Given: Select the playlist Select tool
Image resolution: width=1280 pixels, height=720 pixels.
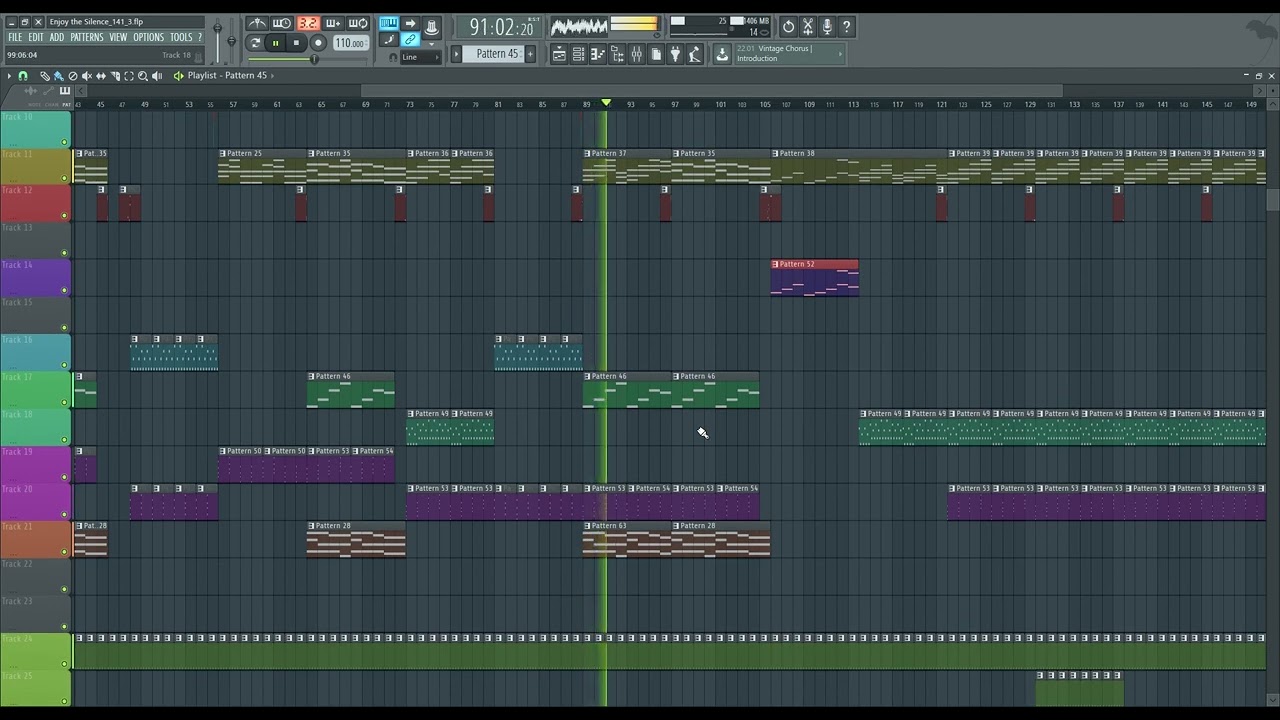Looking at the screenshot, I should click(x=129, y=76).
